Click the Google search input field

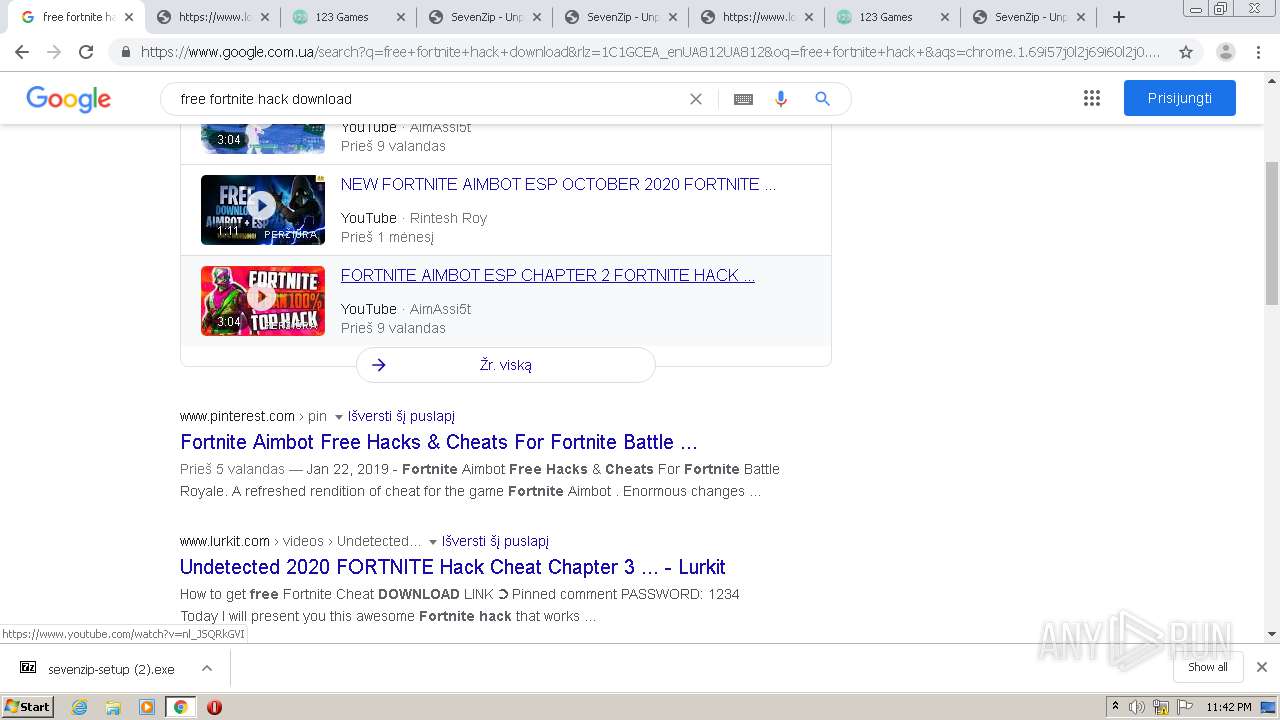tap(430, 99)
